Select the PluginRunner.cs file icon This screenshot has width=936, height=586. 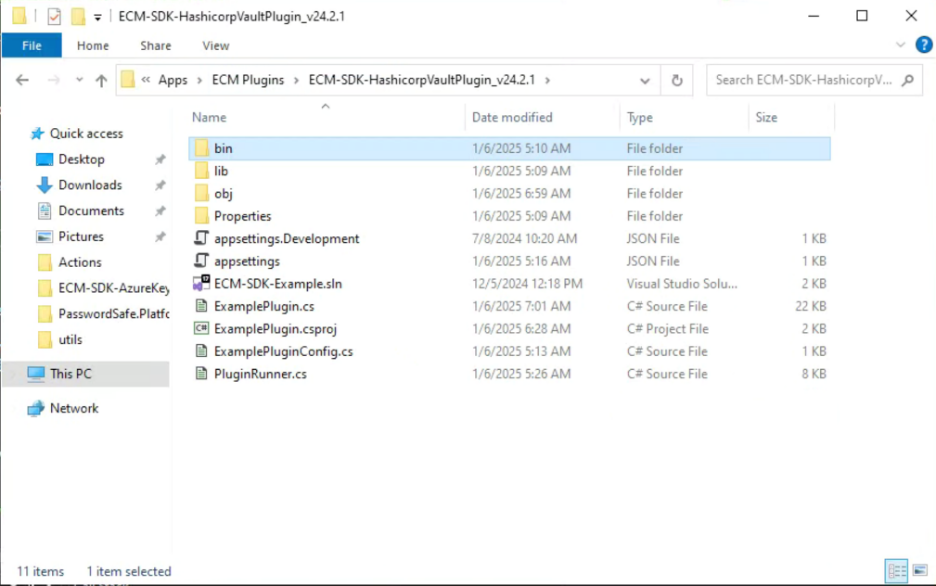coord(202,374)
